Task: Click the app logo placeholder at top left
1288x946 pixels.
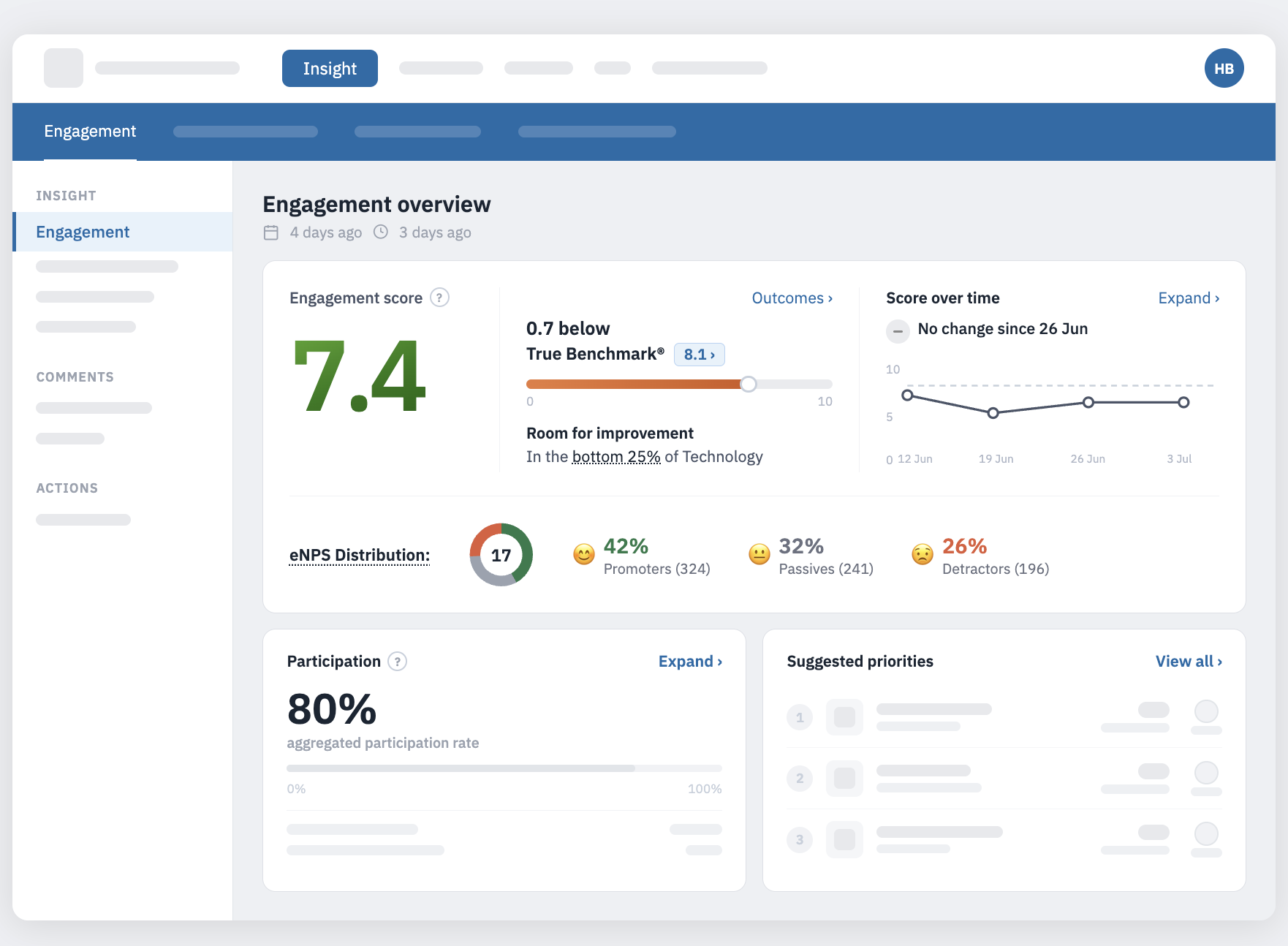Action: pyautogui.click(x=64, y=68)
